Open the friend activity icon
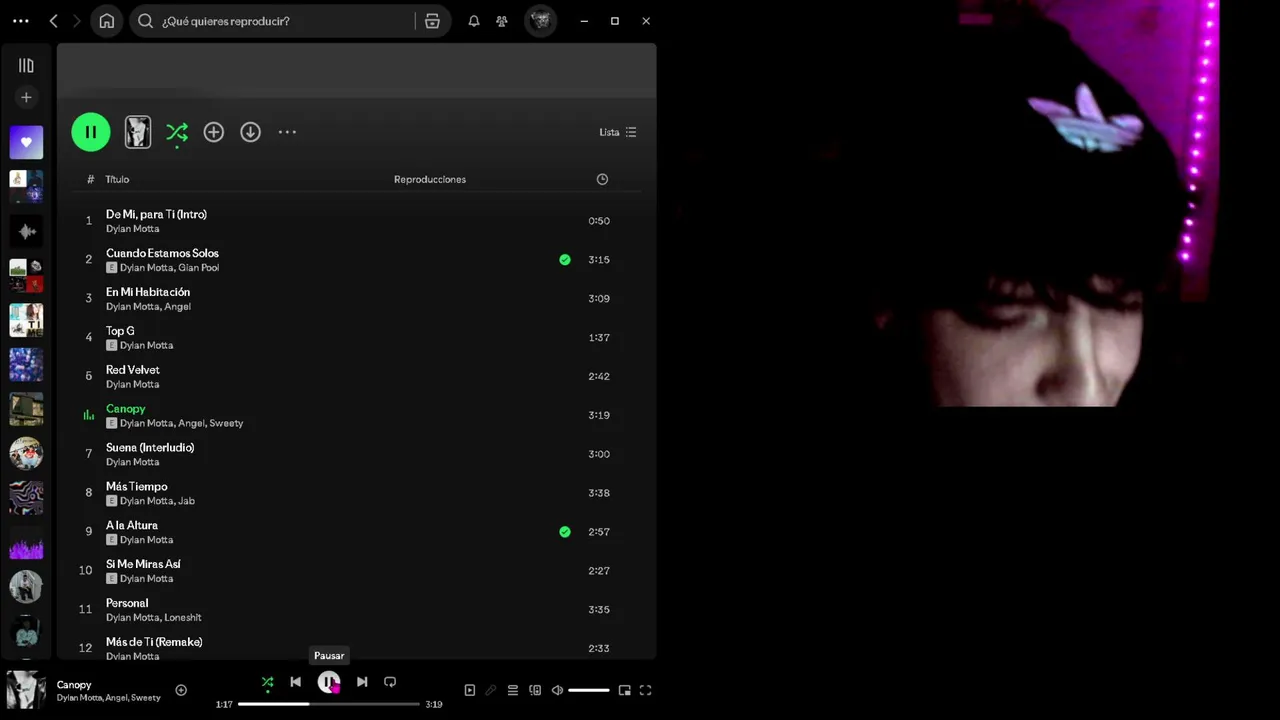This screenshot has height=720, width=1280. tap(502, 21)
